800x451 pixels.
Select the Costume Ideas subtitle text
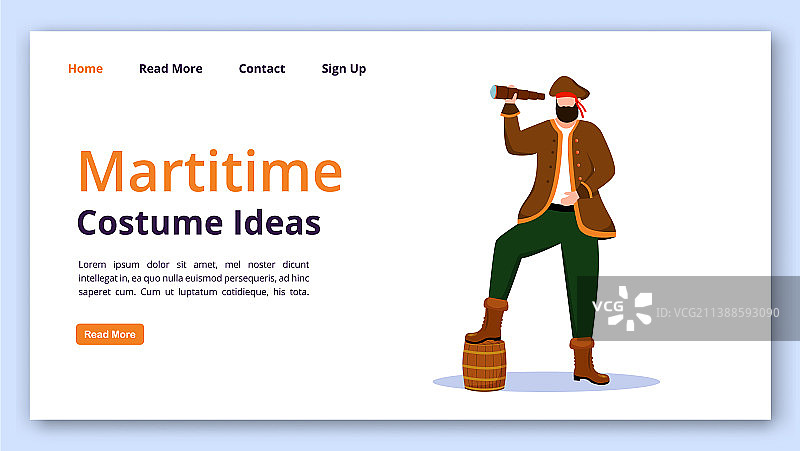pos(199,222)
